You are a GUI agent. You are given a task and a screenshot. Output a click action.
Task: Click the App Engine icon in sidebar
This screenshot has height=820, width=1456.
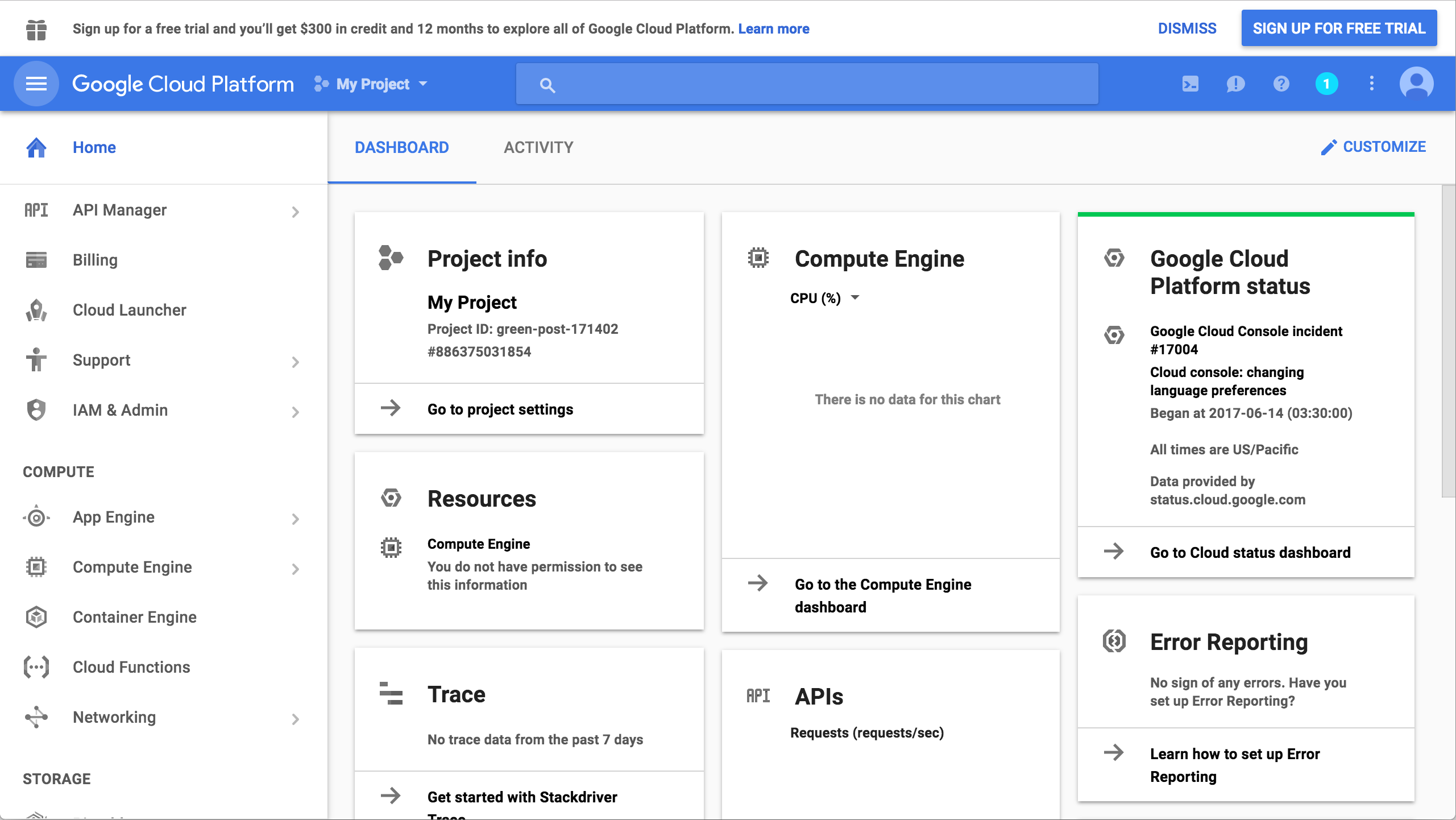[37, 517]
